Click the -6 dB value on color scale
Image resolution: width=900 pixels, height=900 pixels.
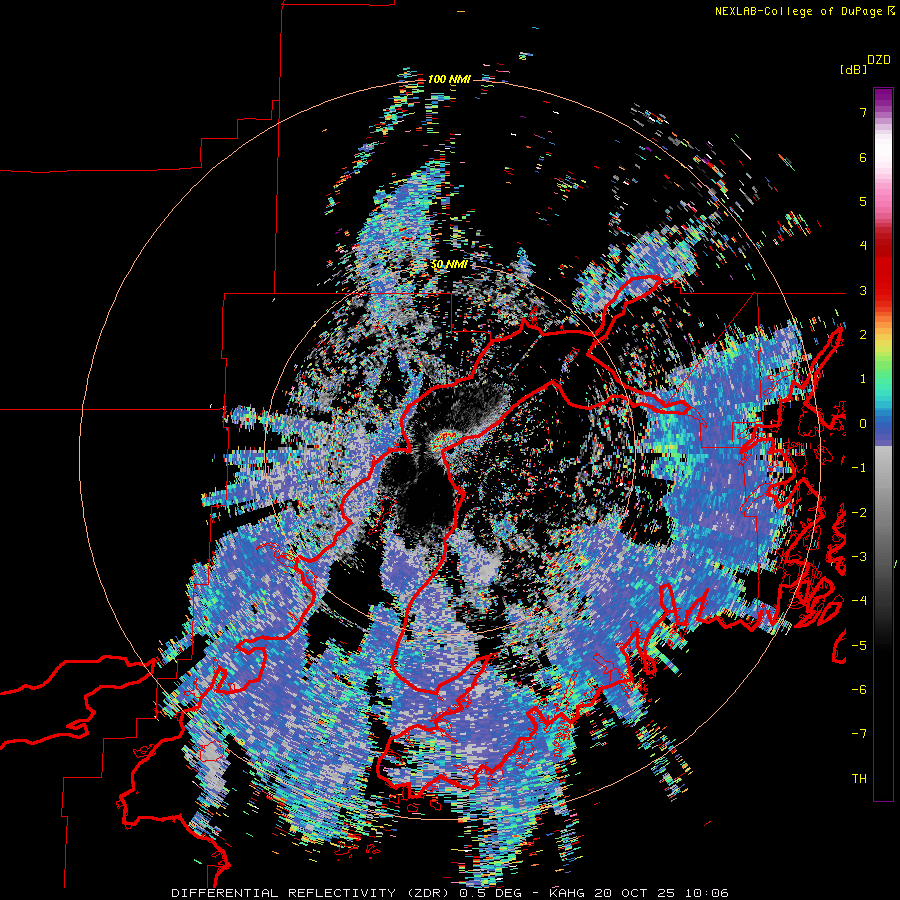[859, 690]
